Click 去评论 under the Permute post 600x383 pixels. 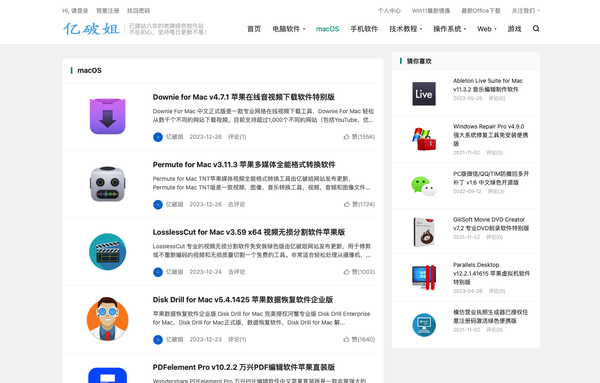pos(236,204)
